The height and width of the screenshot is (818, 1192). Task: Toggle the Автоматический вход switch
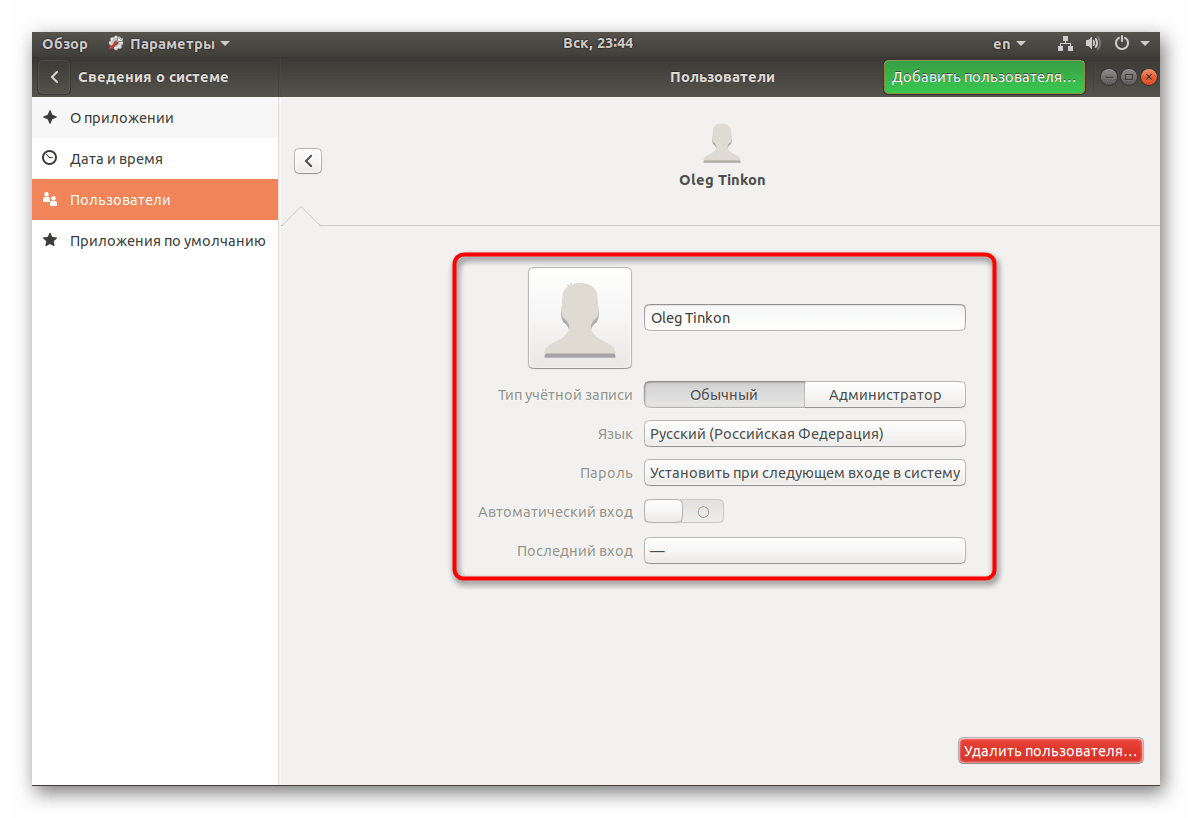[x=683, y=512]
